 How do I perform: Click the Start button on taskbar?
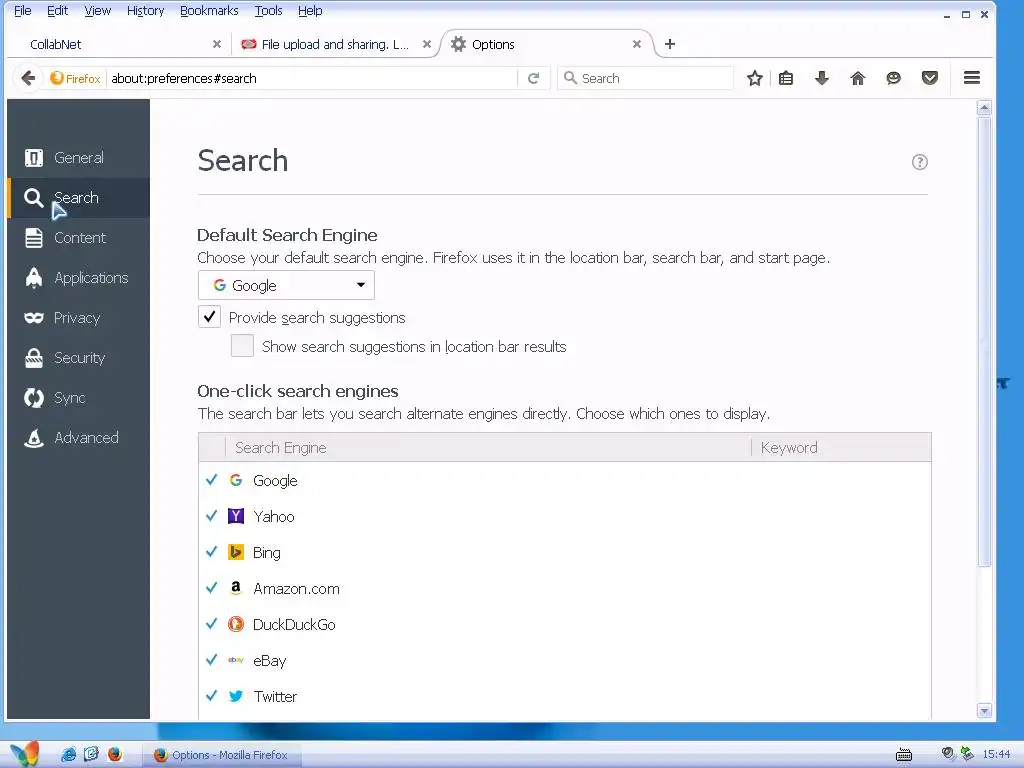[25, 754]
